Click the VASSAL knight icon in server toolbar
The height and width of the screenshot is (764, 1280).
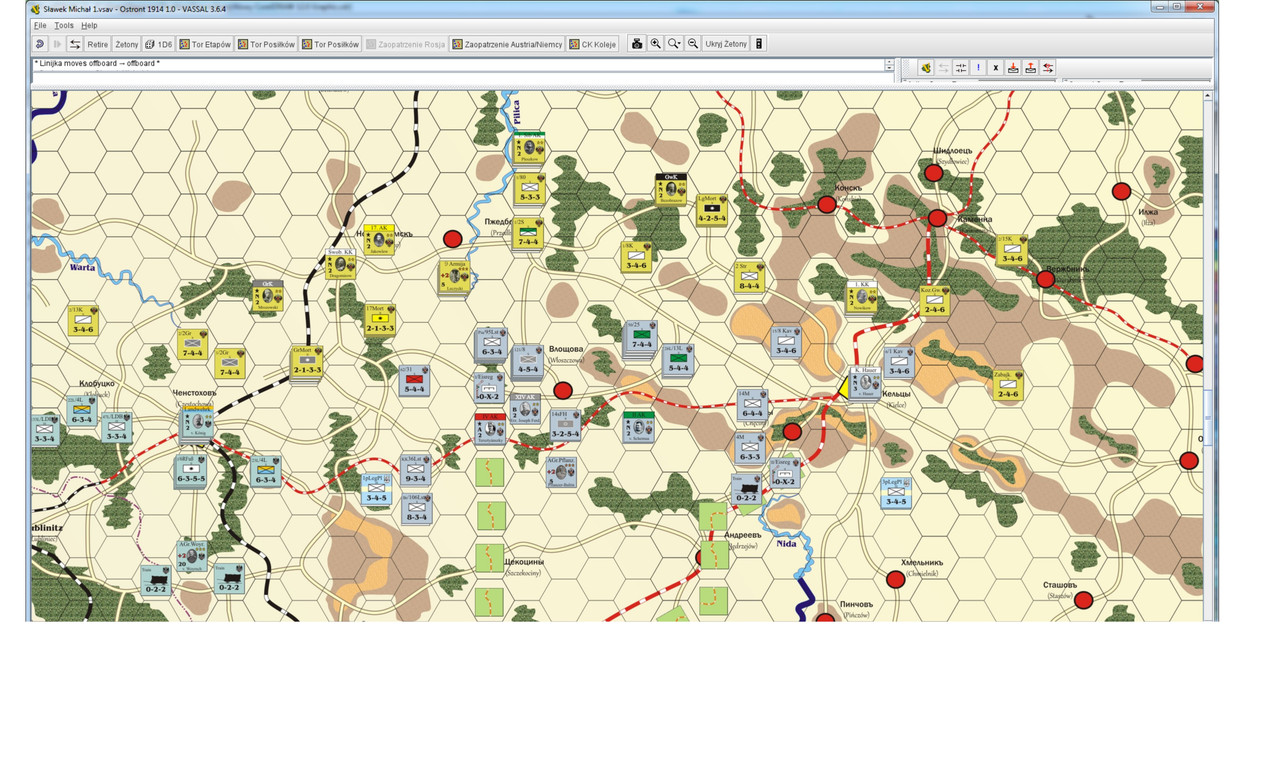pos(926,68)
